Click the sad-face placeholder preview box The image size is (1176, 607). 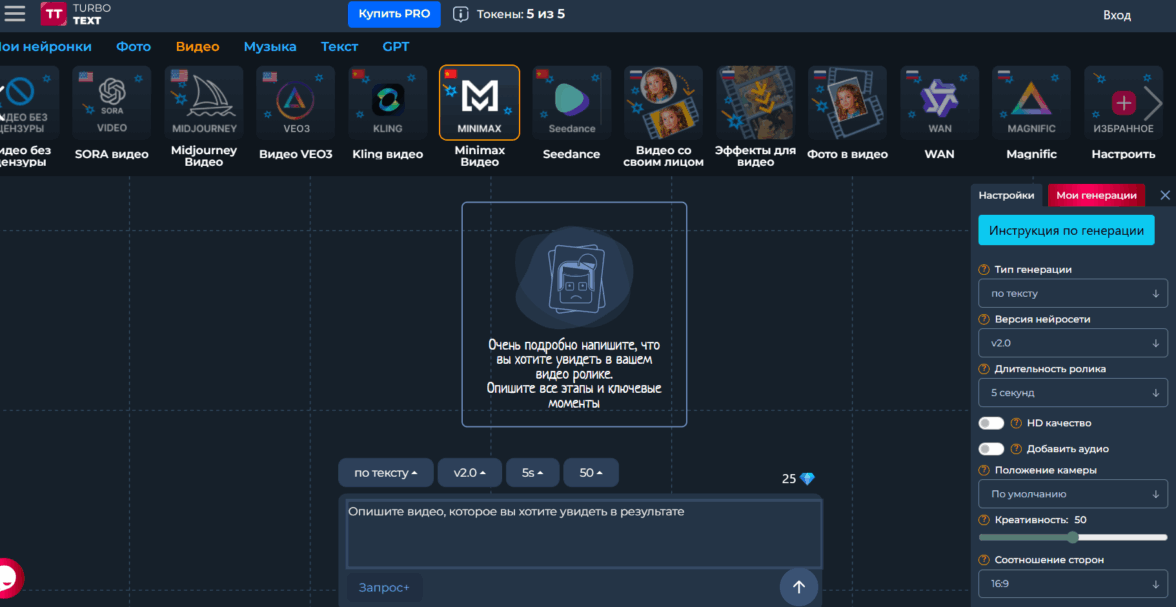coord(574,314)
